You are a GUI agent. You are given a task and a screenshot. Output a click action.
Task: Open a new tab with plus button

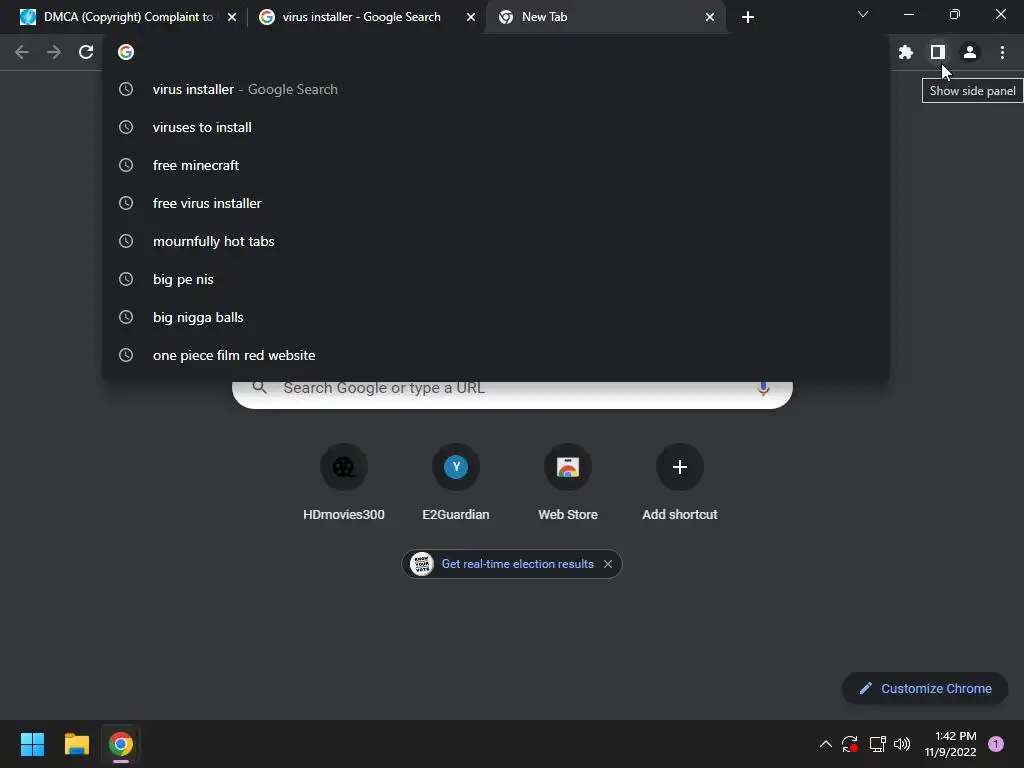coord(748,17)
